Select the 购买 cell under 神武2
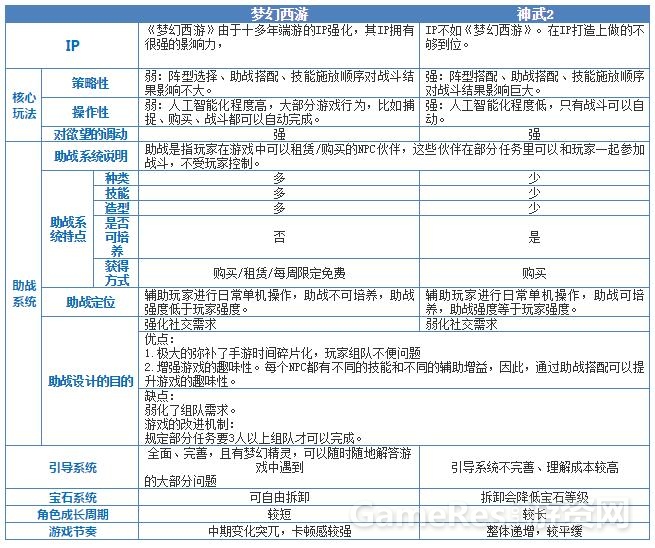Image resolution: width=655 pixels, height=548 pixels. tap(534, 273)
